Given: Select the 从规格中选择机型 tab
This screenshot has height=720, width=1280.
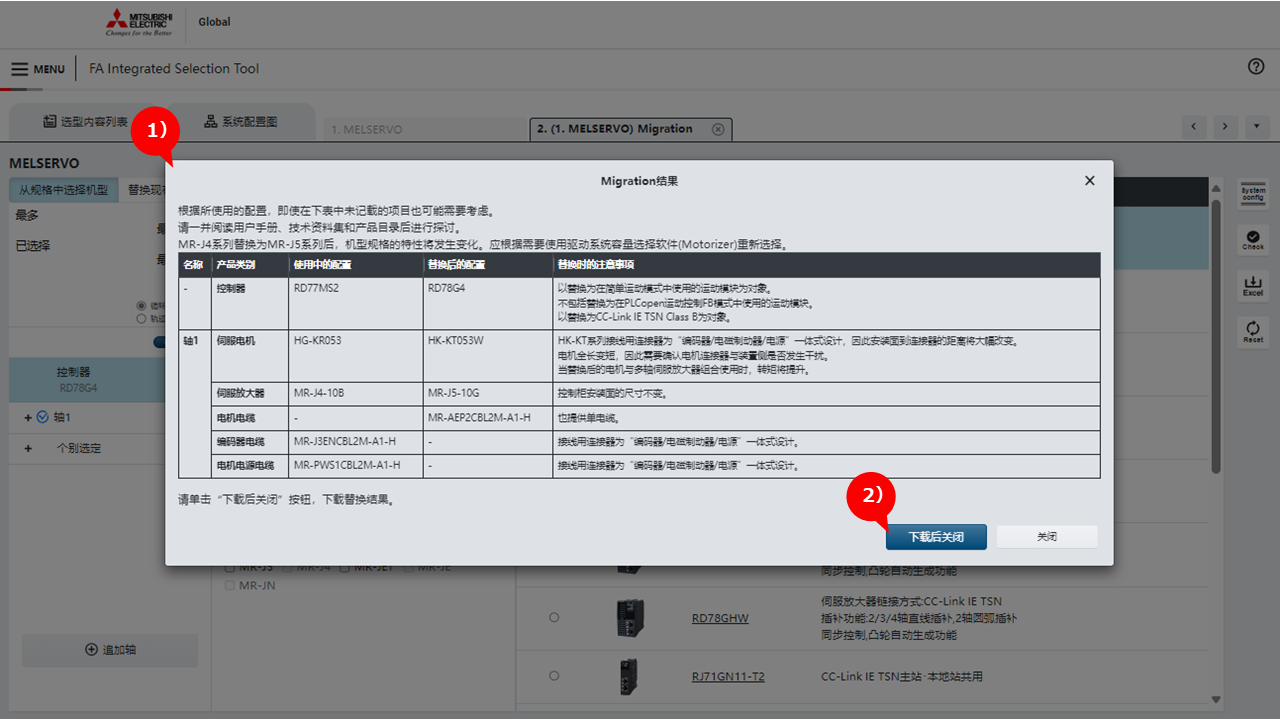Looking at the screenshot, I should pyautogui.click(x=63, y=190).
